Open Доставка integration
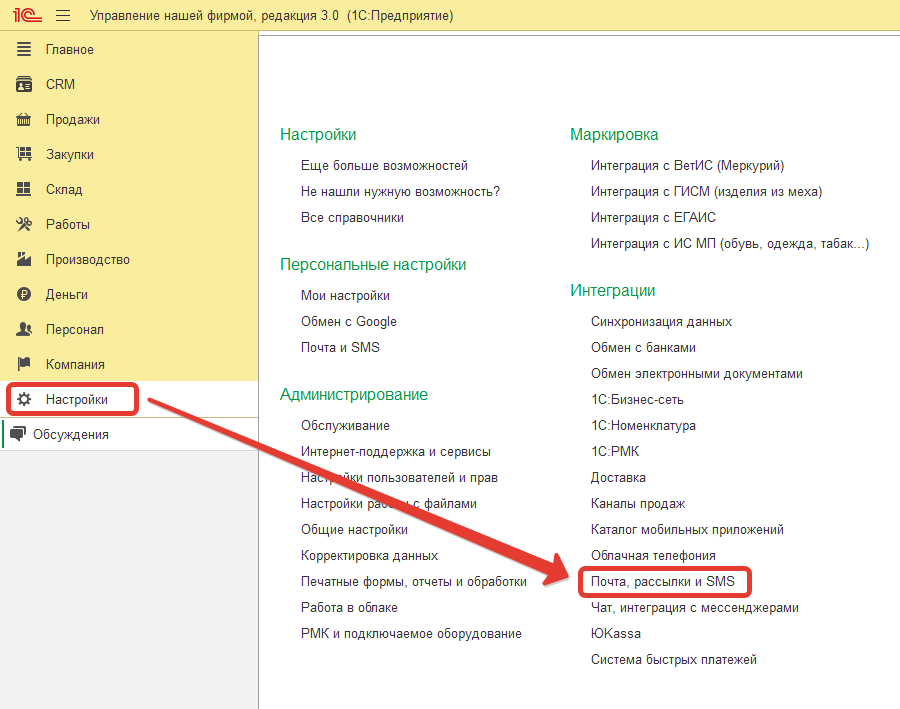Screen dimensions: 900x709 click(x=618, y=478)
